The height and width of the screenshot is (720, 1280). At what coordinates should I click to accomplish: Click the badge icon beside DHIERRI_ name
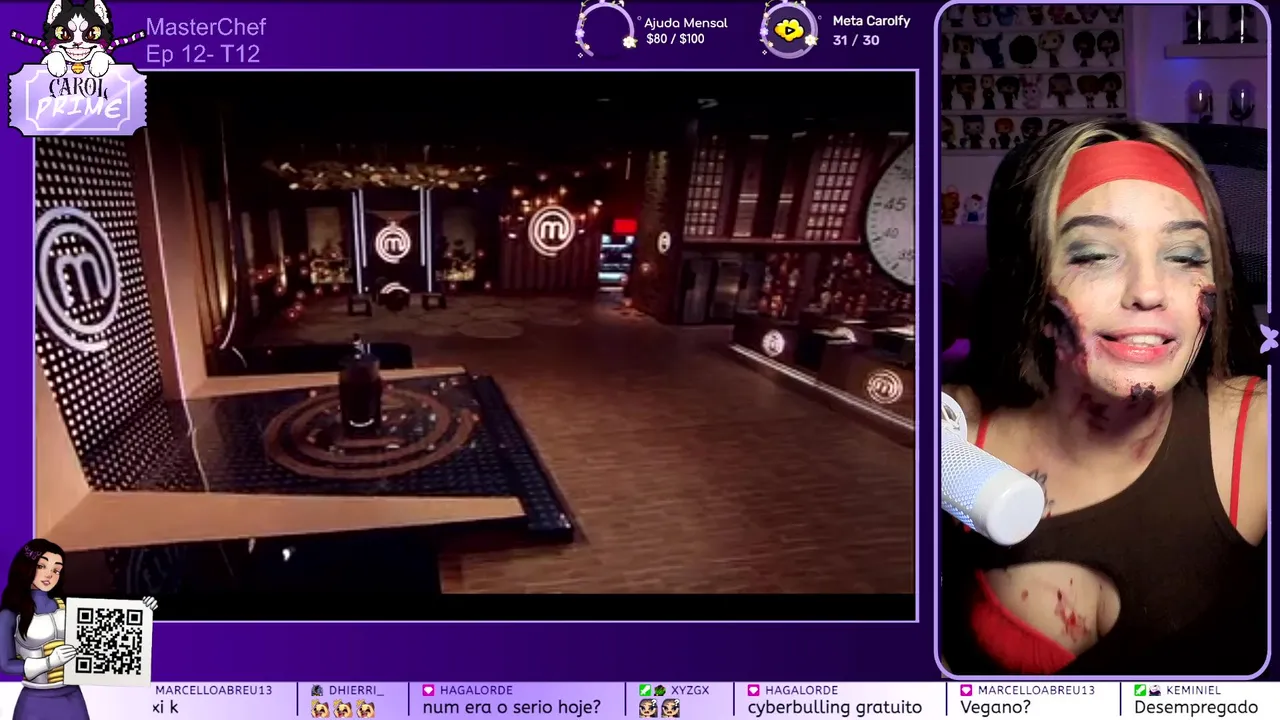[x=317, y=690]
